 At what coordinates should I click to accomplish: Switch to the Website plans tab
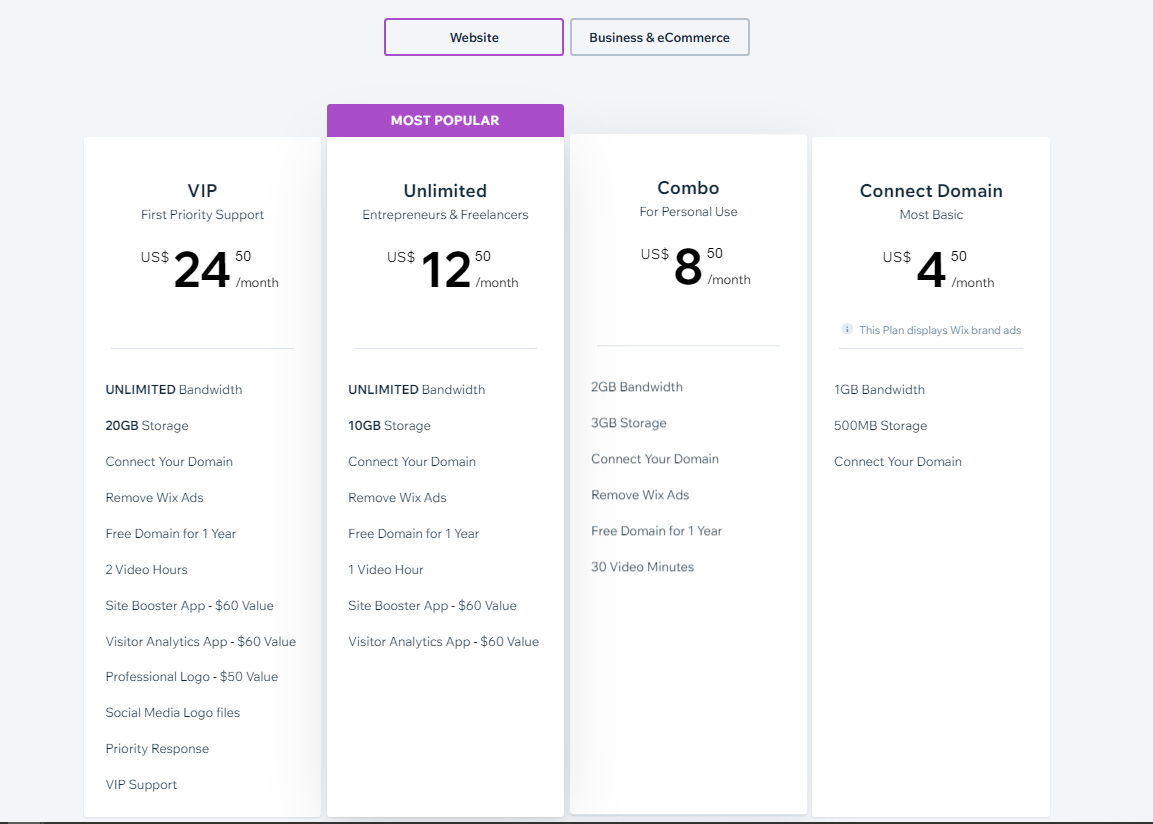474,37
